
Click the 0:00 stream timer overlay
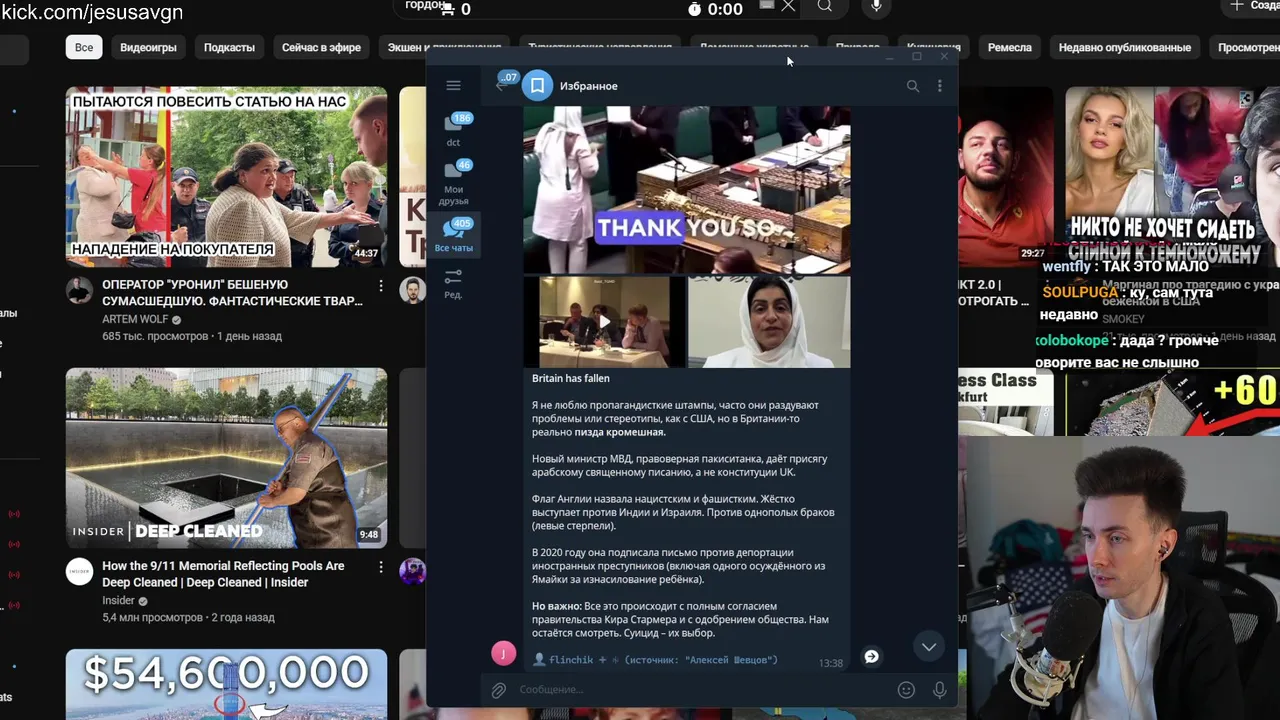click(x=715, y=9)
